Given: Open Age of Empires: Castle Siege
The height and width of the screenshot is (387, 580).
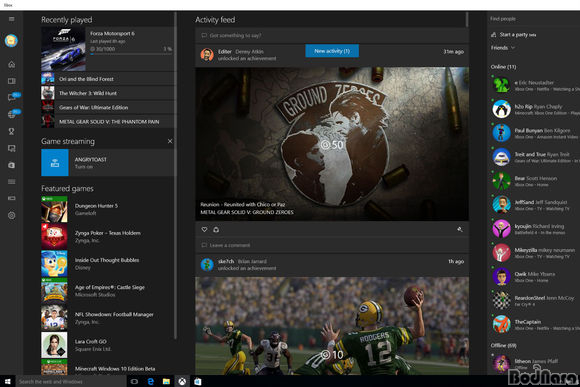Looking at the screenshot, I should point(107,291).
